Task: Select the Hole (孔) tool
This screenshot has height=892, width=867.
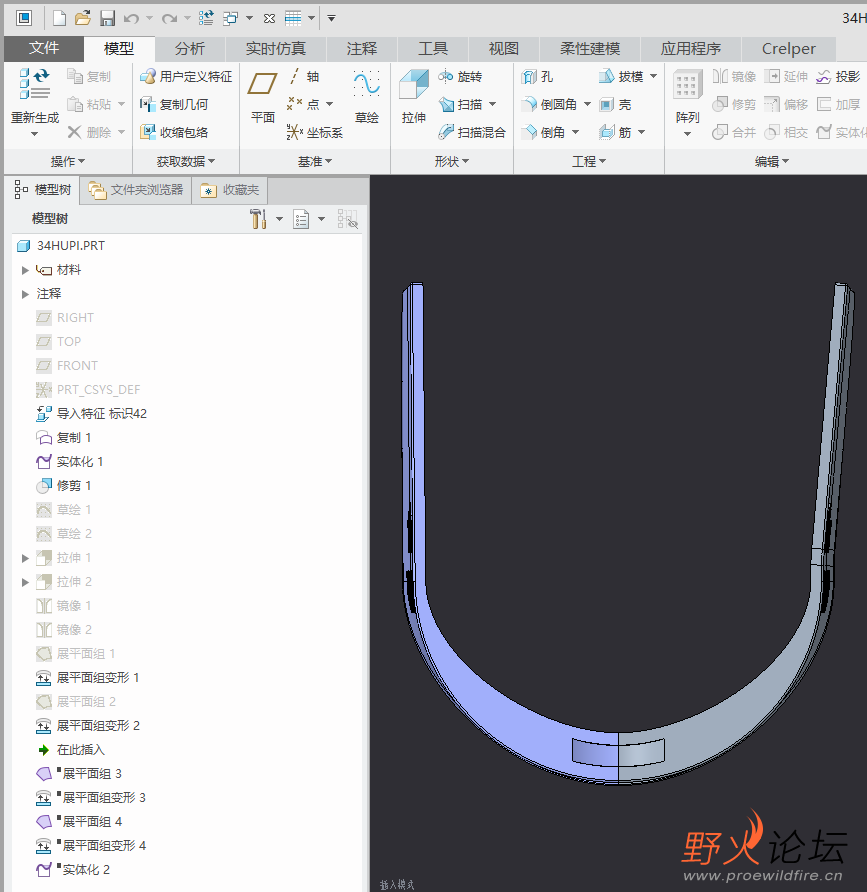Action: tap(538, 76)
